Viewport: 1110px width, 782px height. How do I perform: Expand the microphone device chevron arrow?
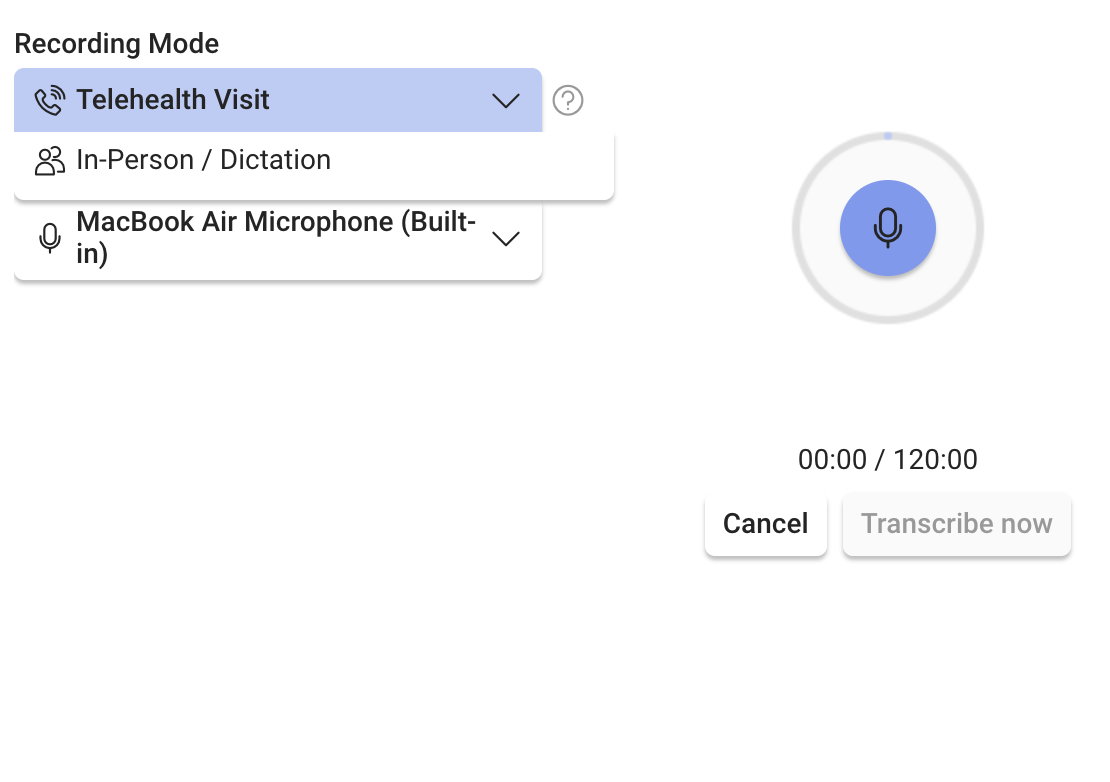pyautogui.click(x=506, y=238)
